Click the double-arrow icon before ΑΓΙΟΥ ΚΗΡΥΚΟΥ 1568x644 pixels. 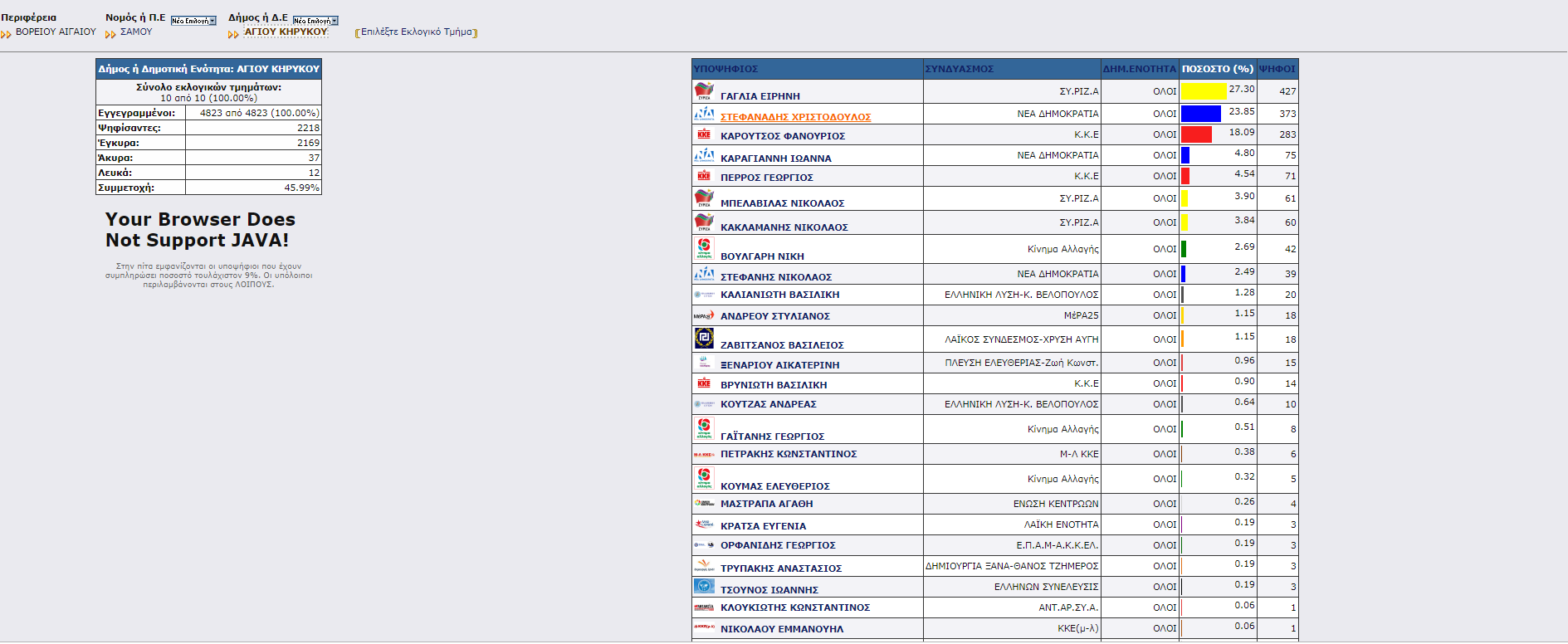233,34
